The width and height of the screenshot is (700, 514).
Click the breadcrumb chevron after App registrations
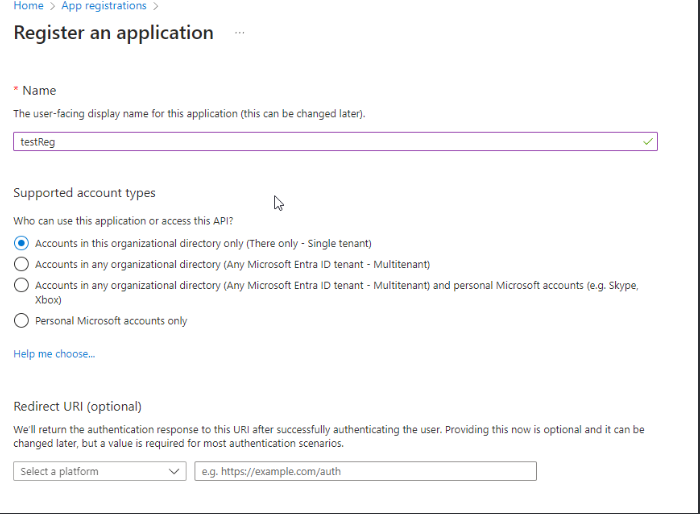pyautogui.click(x=156, y=6)
